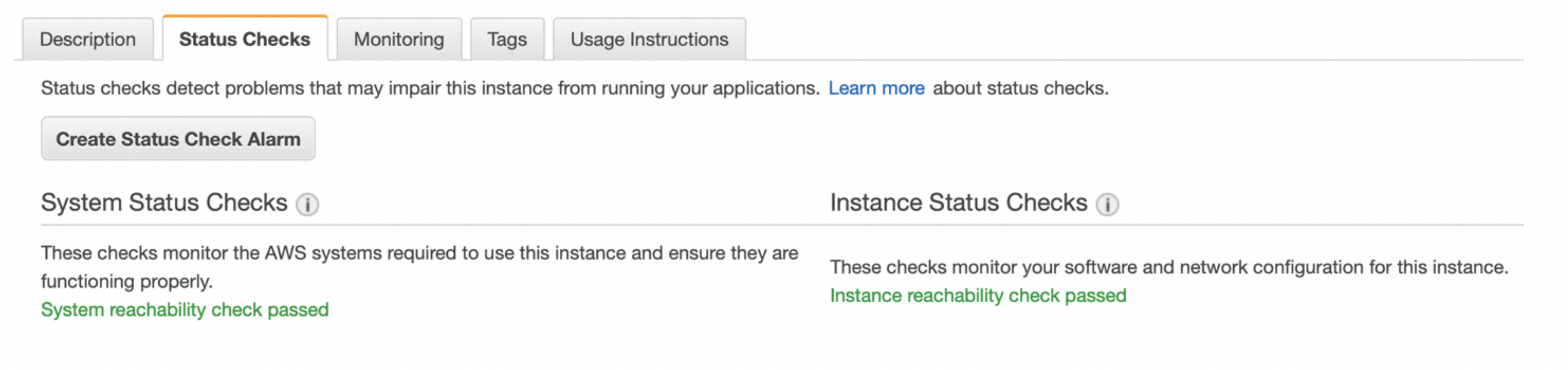Image resolution: width=1568 pixels, height=370 pixels.
Task: Click the System reachability check passed message
Action: pos(185,310)
